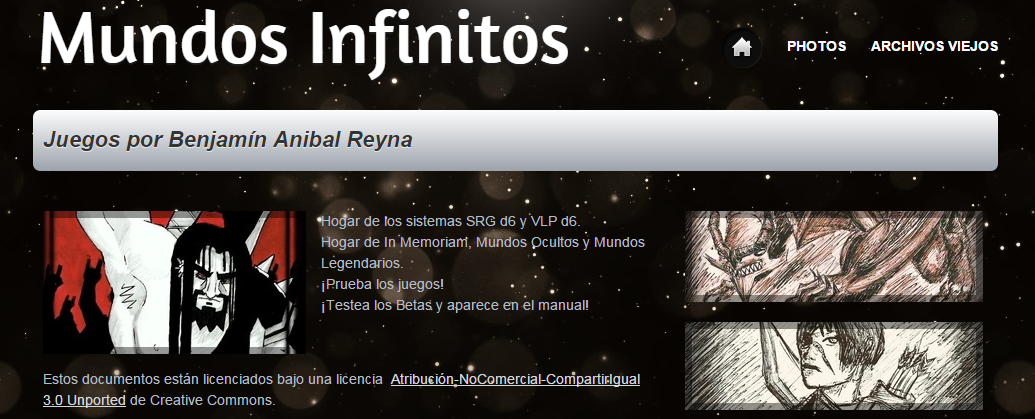
Task: Click the arrow quiver in archer sketch
Action: [x=919, y=370]
